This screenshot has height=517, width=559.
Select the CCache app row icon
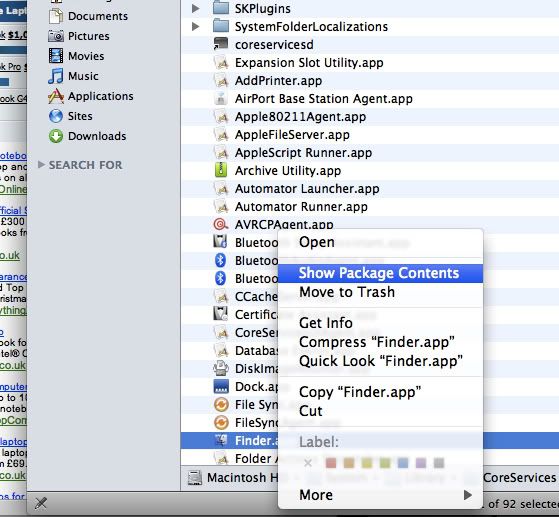click(x=221, y=296)
